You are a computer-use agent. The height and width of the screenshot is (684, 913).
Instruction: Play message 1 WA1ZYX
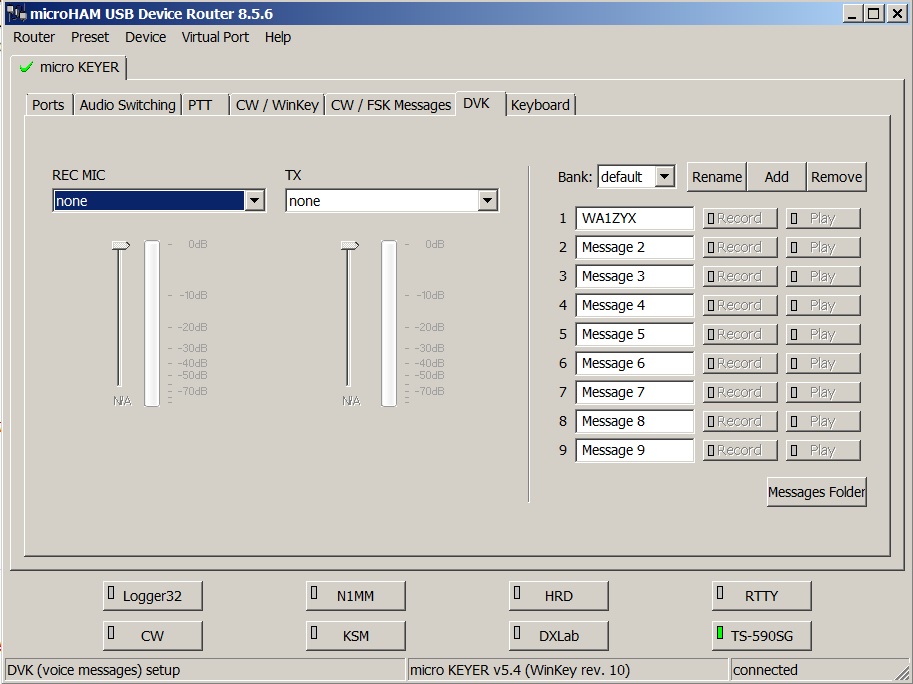coord(823,218)
